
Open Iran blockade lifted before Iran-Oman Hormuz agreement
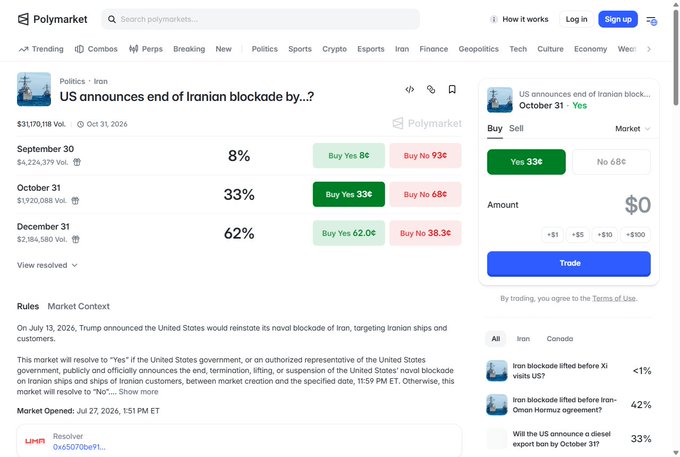pyautogui.click(x=569, y=405)
